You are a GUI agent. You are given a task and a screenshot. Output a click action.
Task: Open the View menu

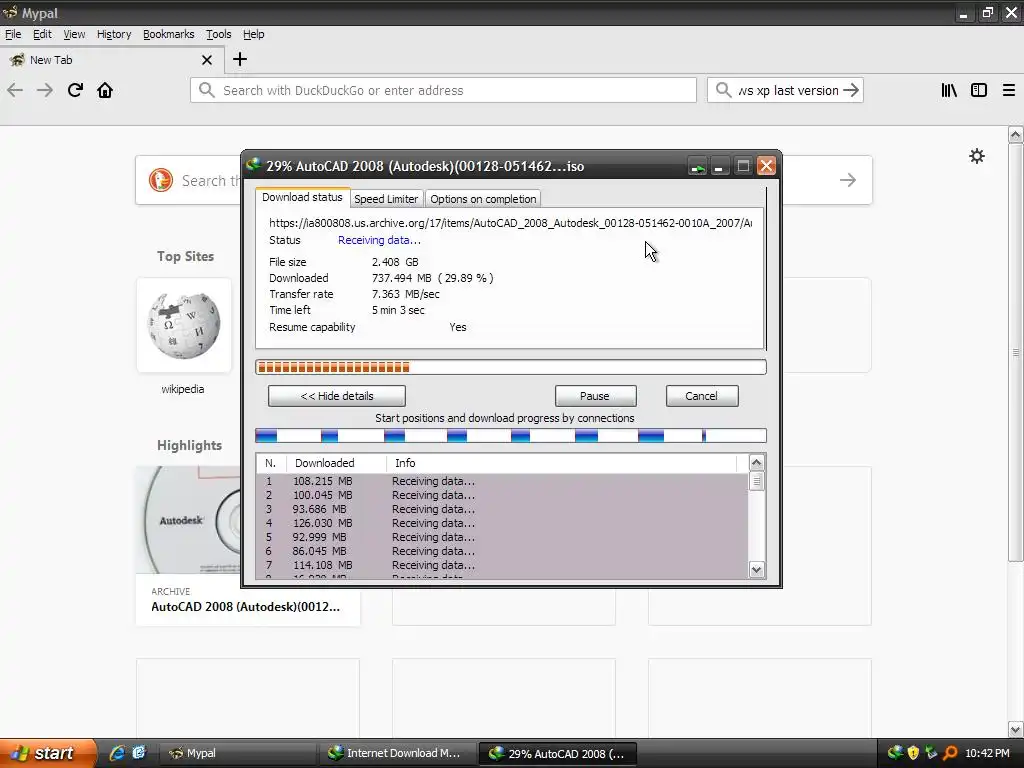pos(74,34)
